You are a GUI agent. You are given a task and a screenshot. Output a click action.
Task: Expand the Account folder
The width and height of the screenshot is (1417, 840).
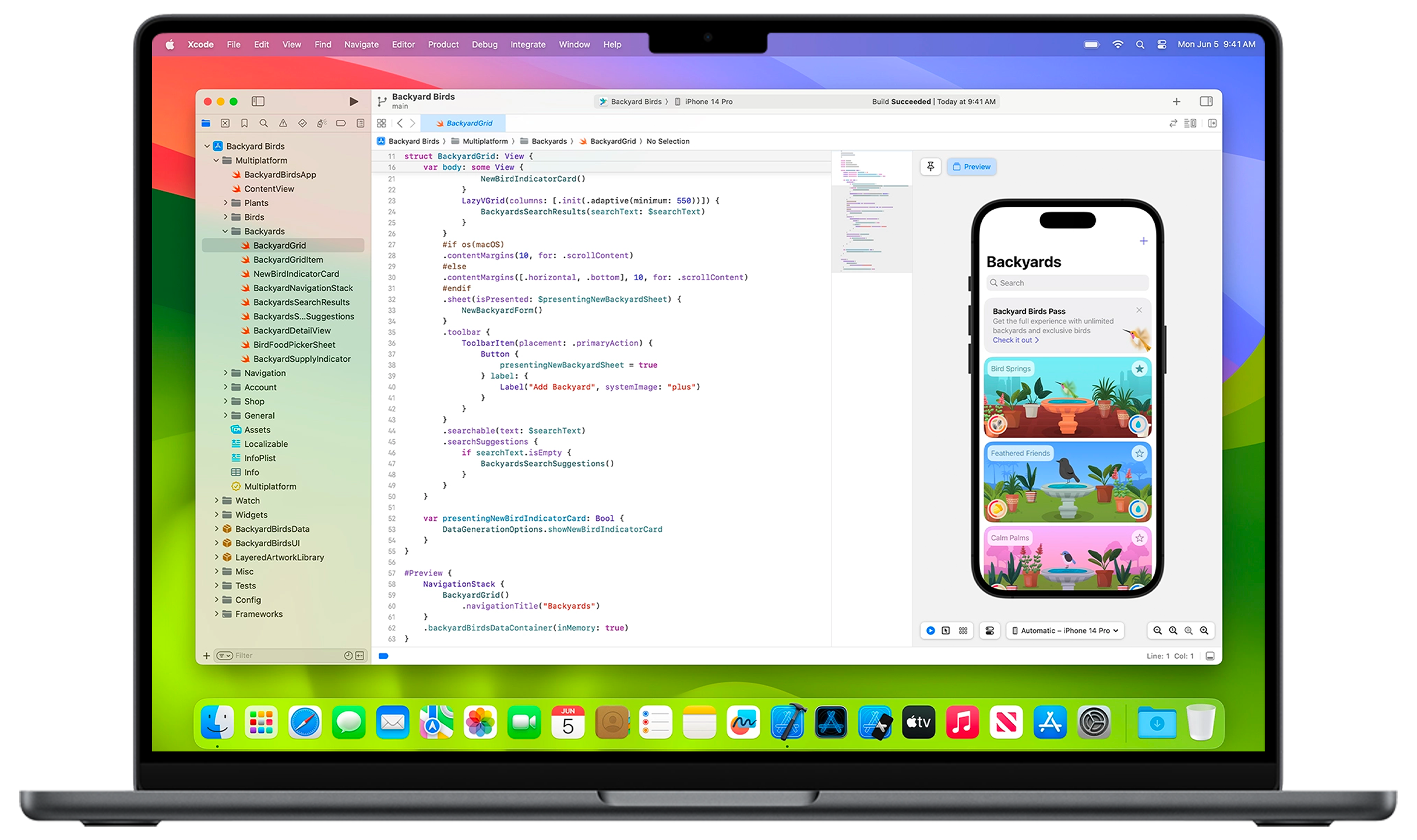[225, 387]
